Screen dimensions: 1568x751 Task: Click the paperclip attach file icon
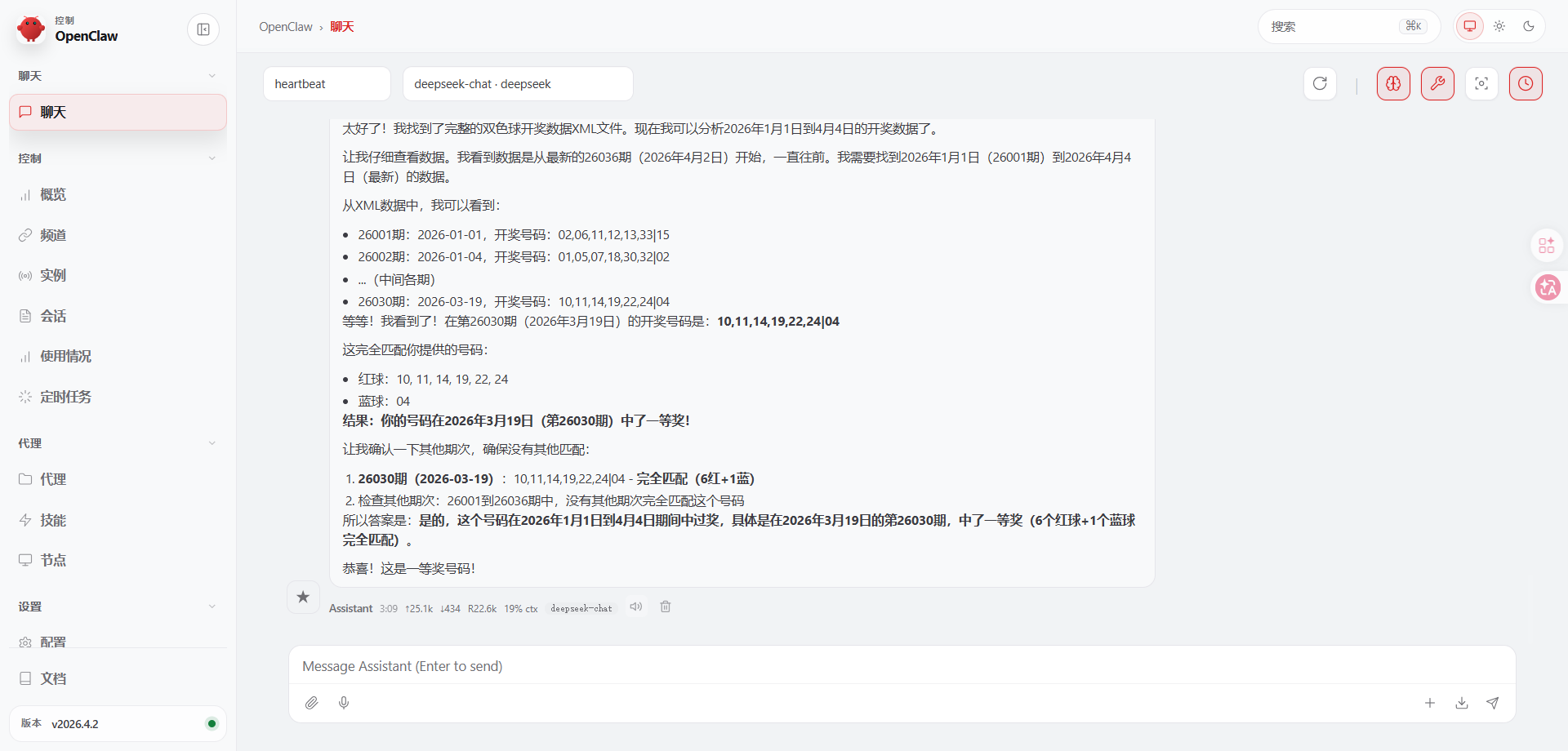pos(311,703)
